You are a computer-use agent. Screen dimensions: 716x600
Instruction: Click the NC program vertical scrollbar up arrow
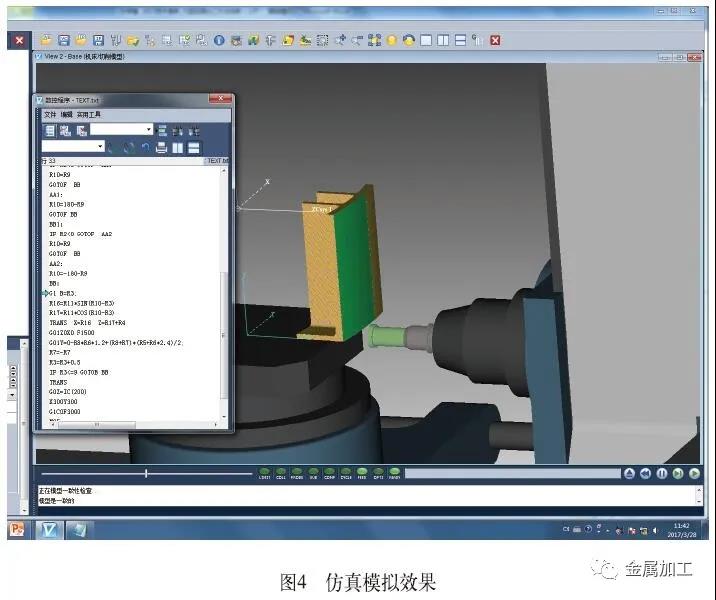pos(224,171)
